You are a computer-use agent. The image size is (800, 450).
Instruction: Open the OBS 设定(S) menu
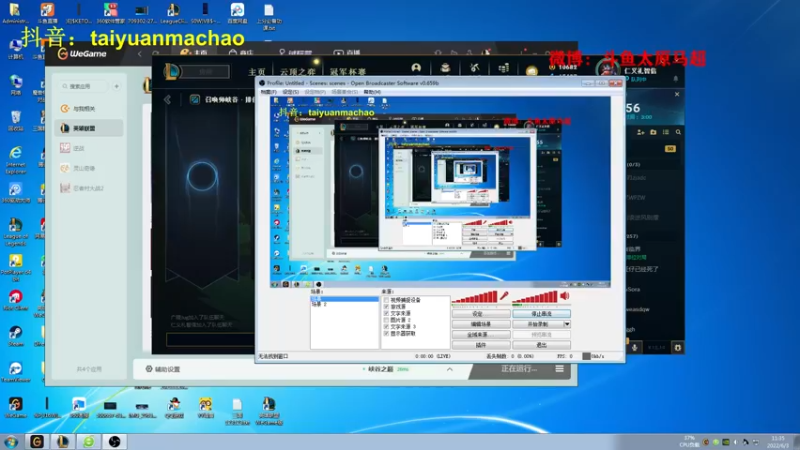[x=290, y=92]
